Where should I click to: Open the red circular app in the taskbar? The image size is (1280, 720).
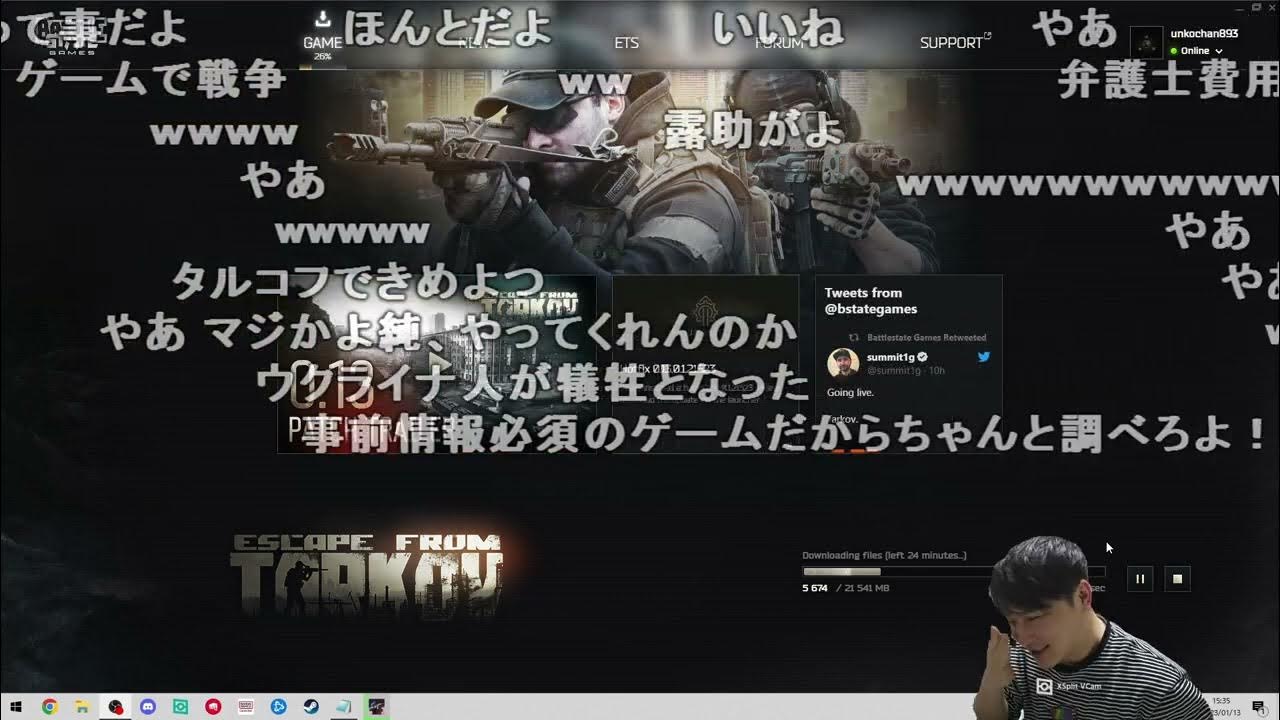[213, 707]
